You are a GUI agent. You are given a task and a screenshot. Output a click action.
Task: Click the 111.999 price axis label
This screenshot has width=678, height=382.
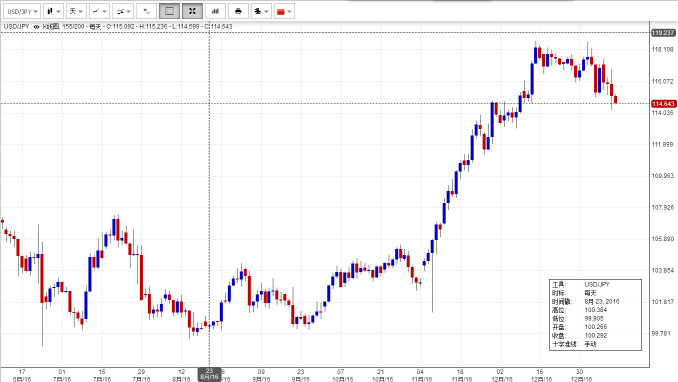point(662,144)
